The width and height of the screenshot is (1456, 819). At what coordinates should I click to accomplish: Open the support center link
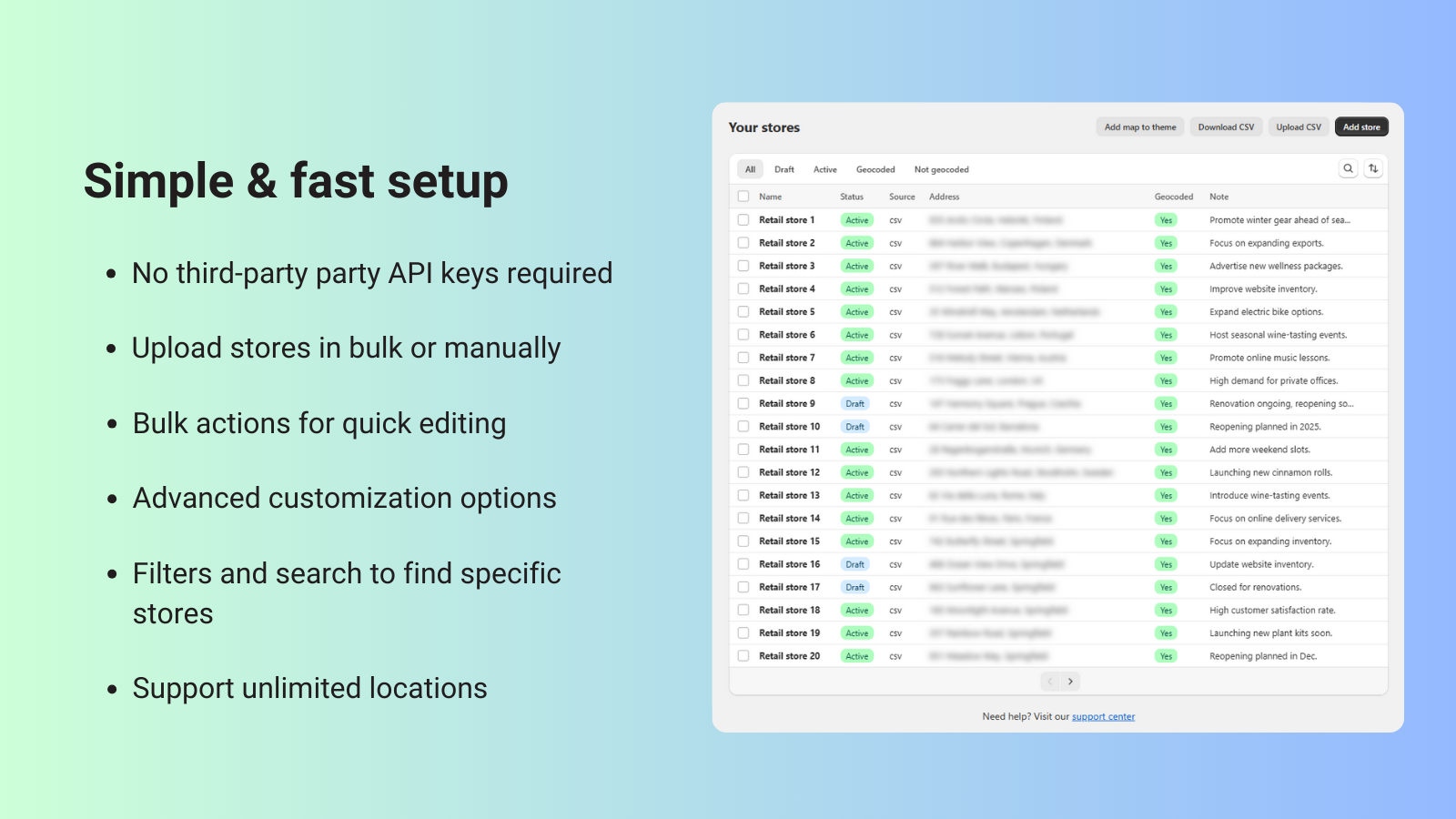pyautogui.click(x=1103, y=716)
